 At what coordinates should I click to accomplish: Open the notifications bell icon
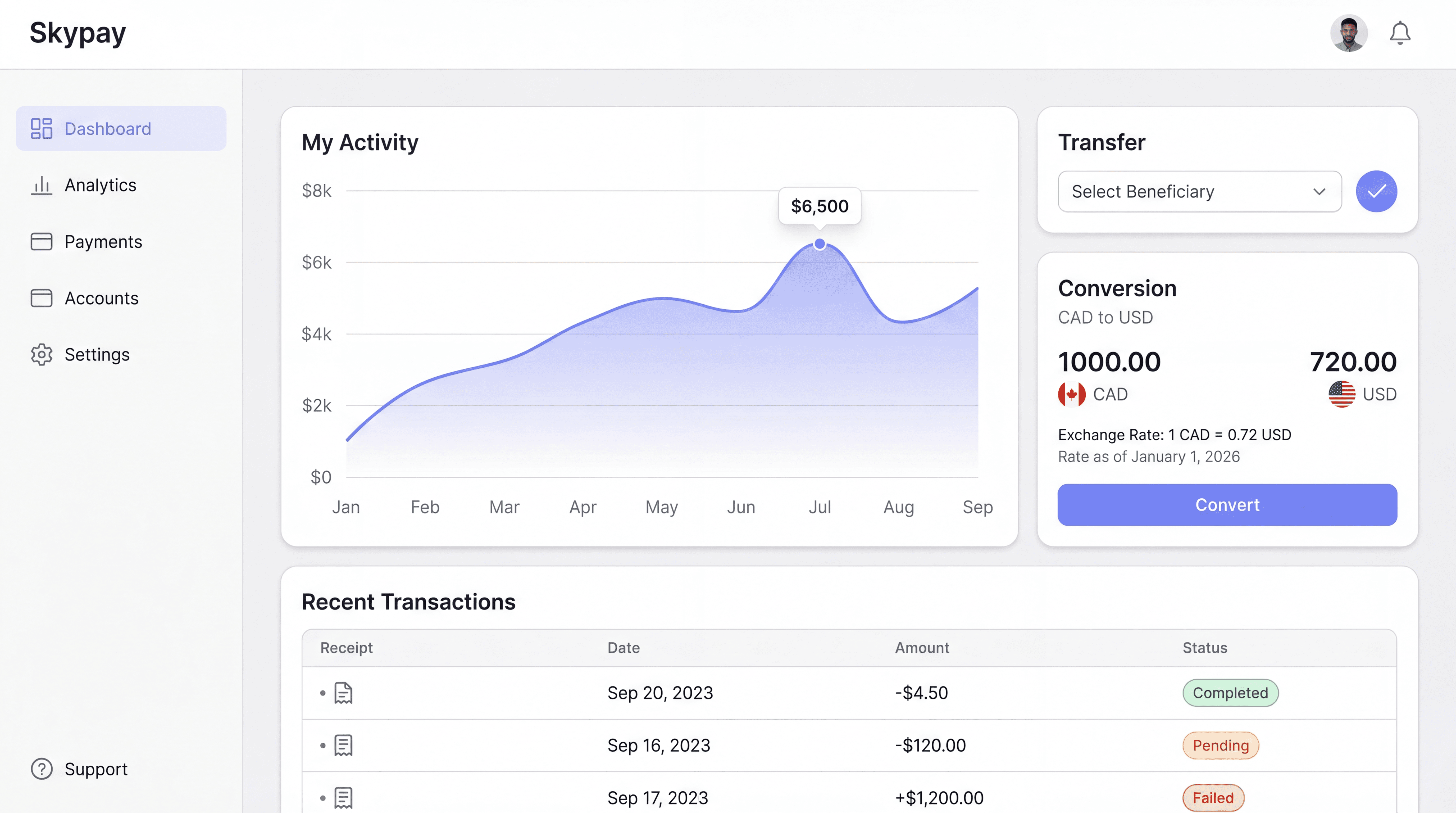pyautogui.click(x=1399, y=33)
